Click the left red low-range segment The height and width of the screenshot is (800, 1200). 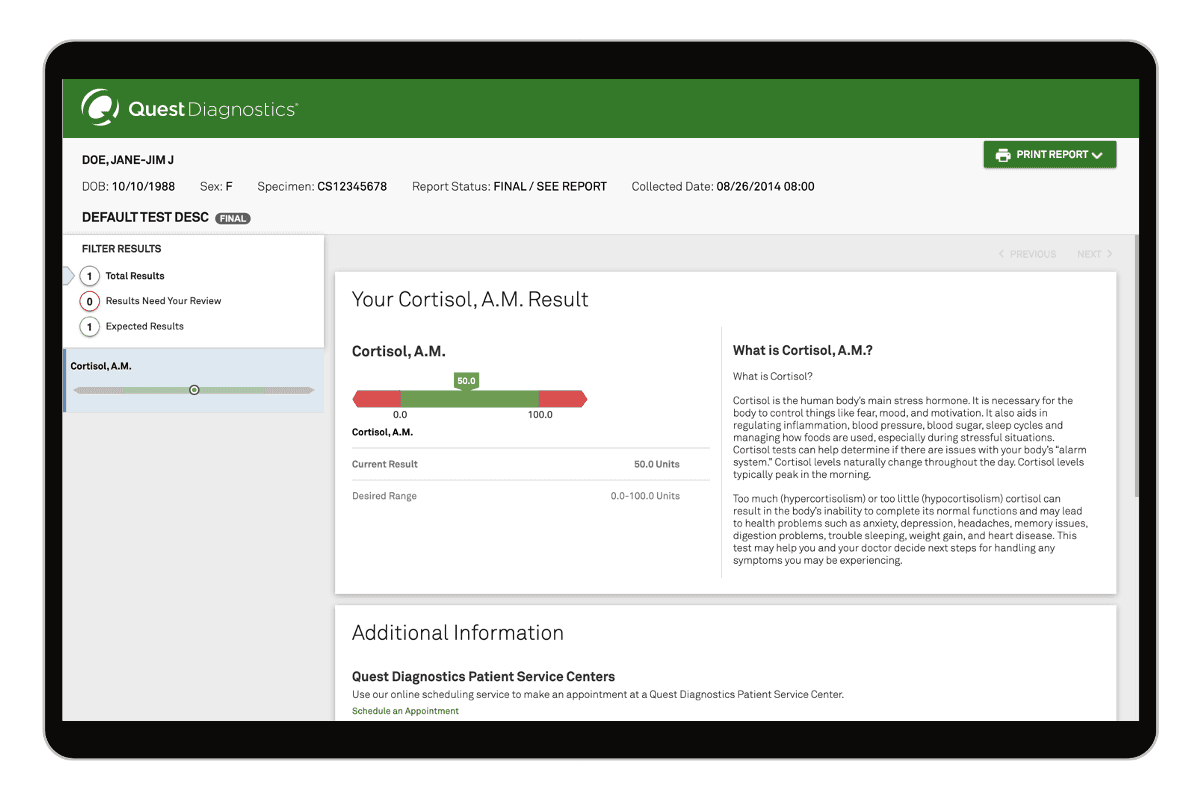[378, 399]
